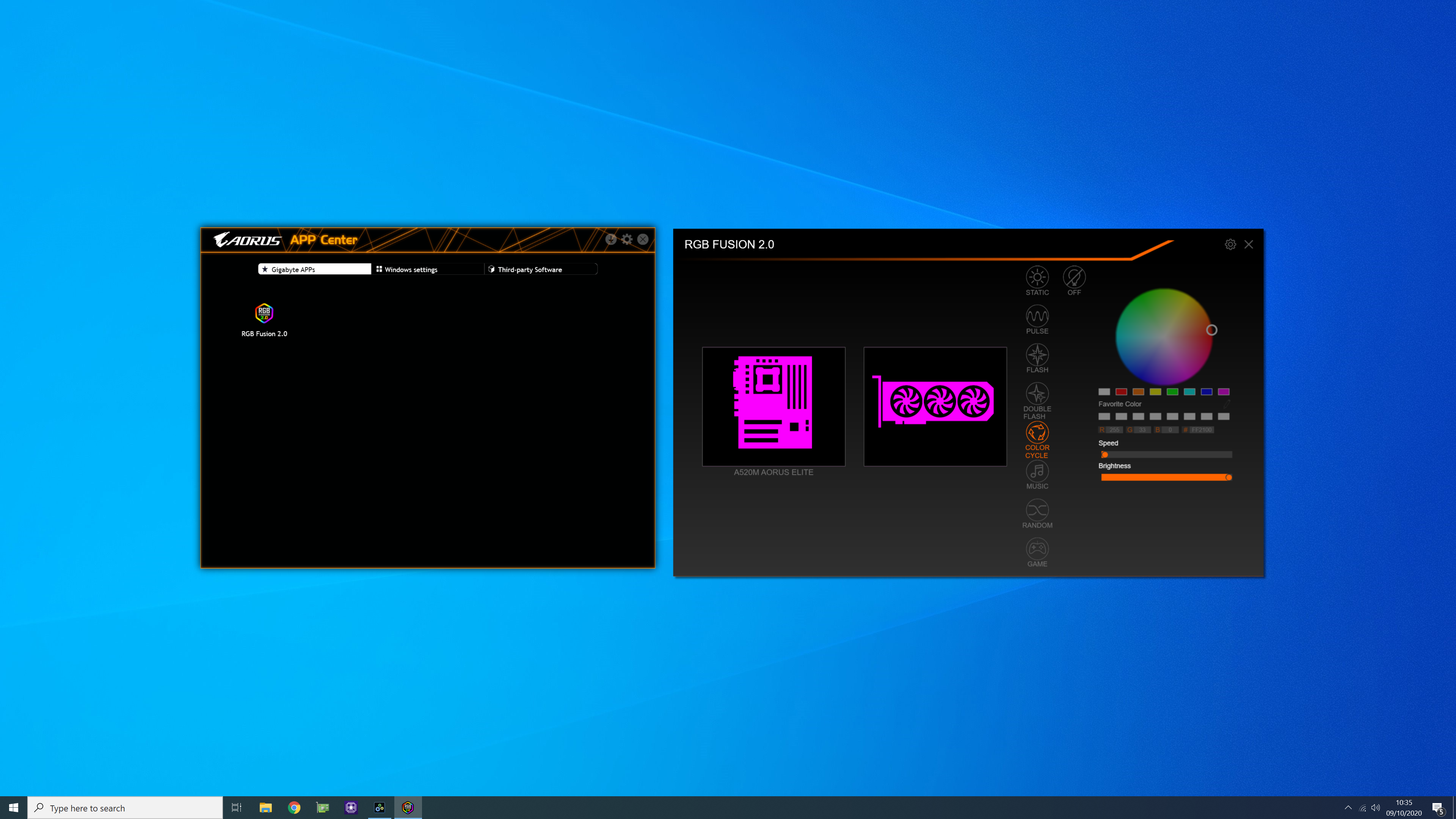The image size is (1456, 819).
Task: Click the R value field
Action: click(1114, 430)
